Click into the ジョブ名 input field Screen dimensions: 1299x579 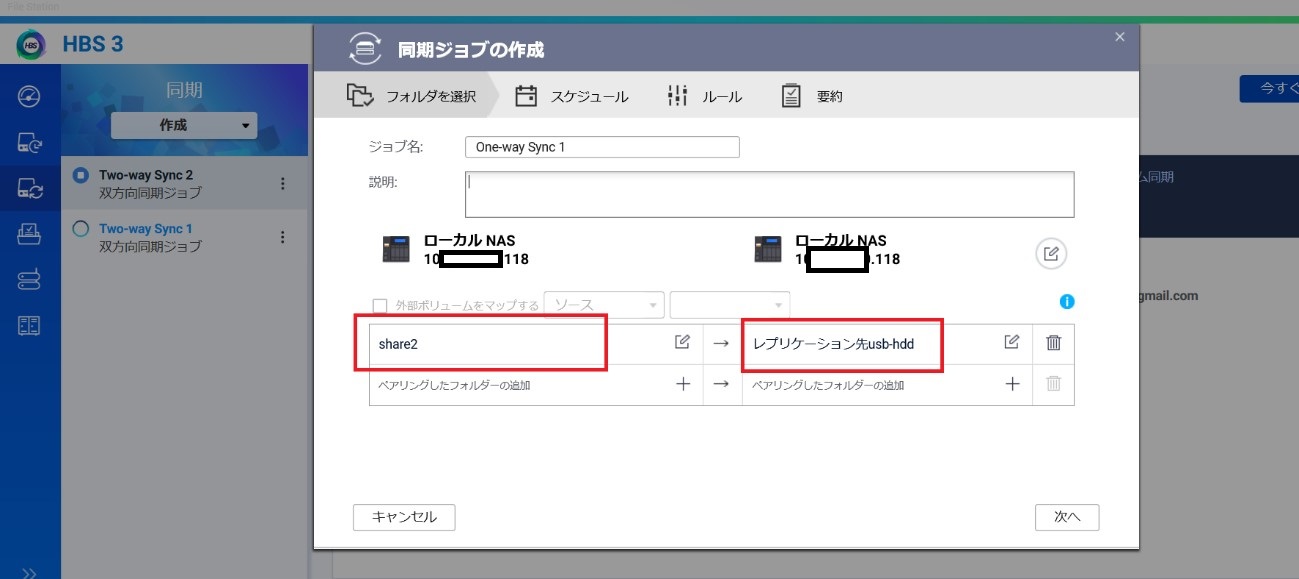click(601, 147)
